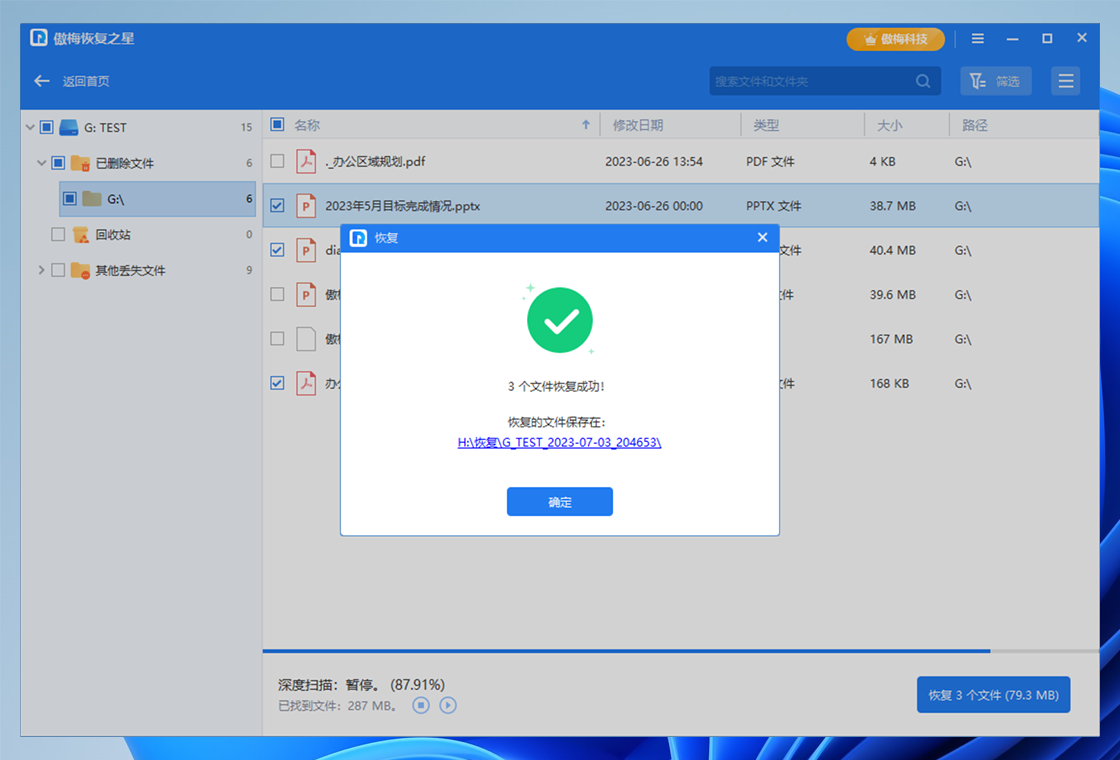
Task: Switch the view mode with the list icon
Action: [x=1066, y=81]
